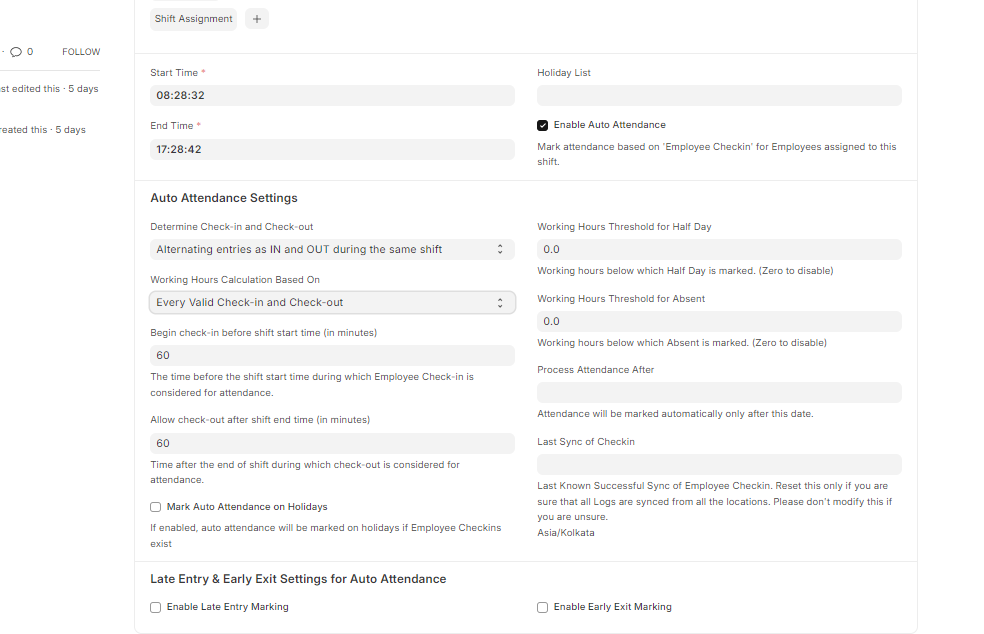Click the plus icon beside Shift Assignment

coord(257,19)
